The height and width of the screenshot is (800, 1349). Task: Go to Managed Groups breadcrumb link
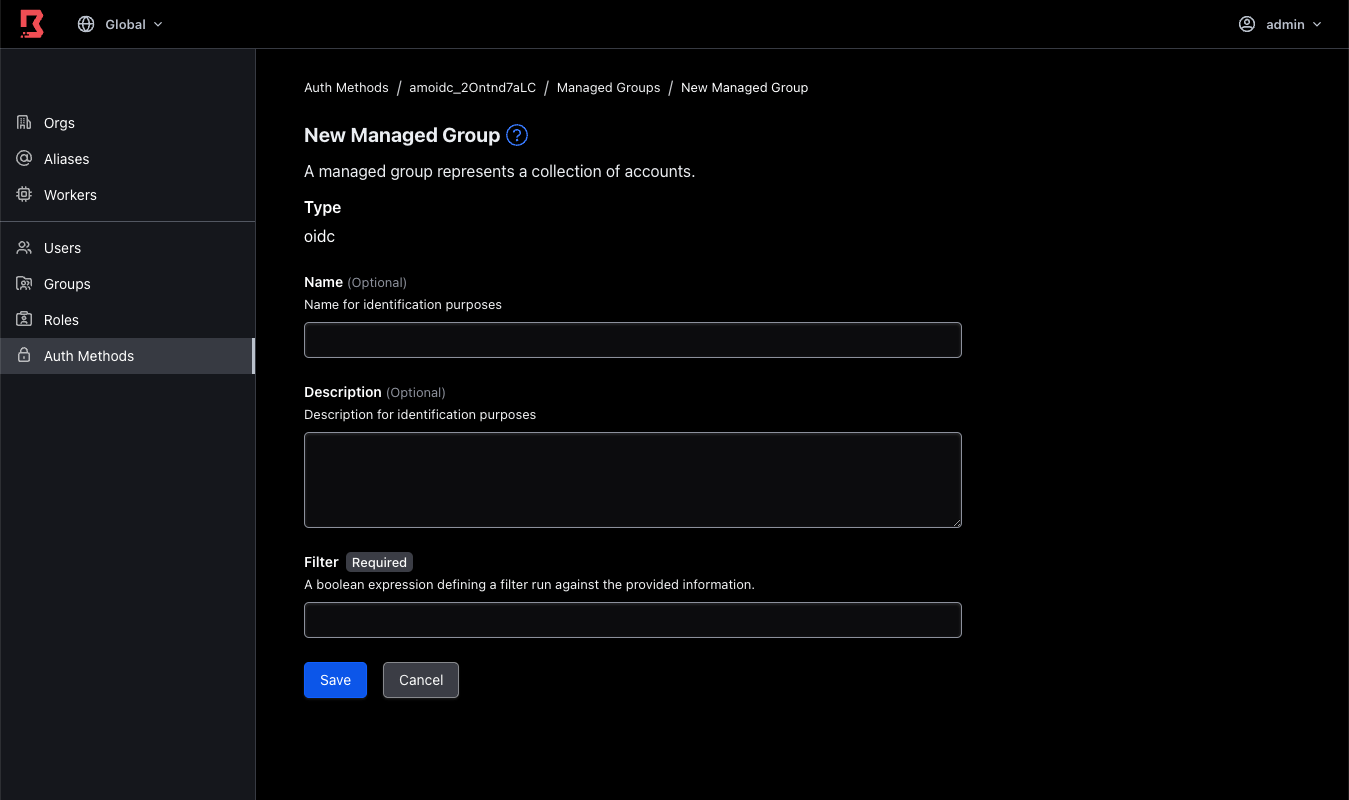608,87
